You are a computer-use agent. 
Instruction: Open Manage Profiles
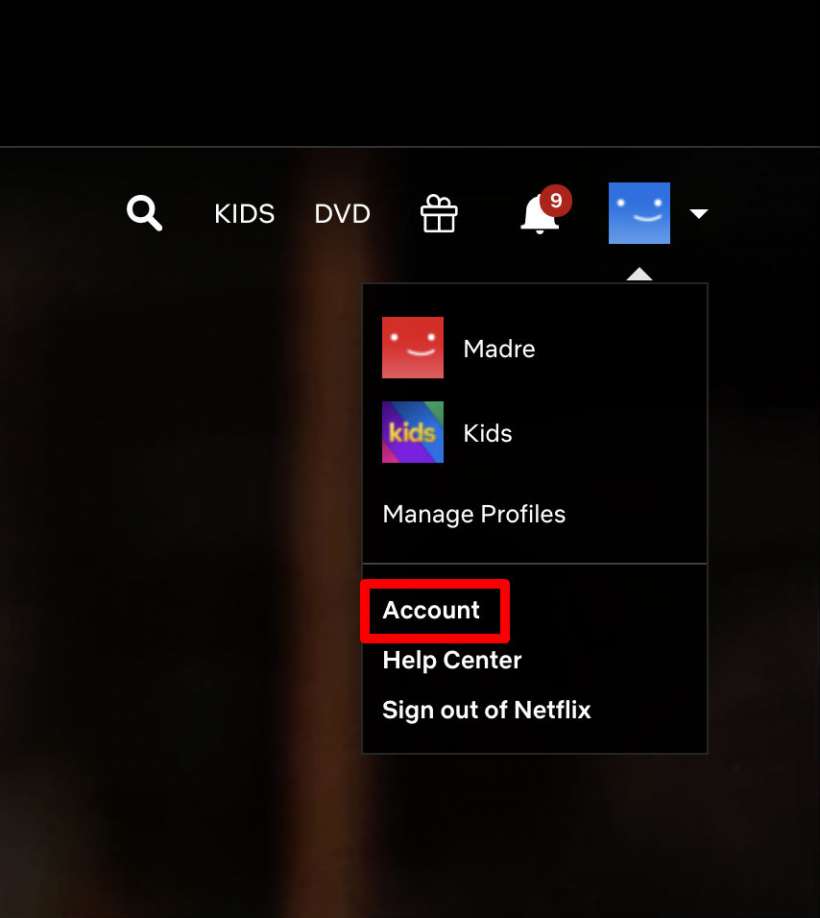click(x=474, y=514)
